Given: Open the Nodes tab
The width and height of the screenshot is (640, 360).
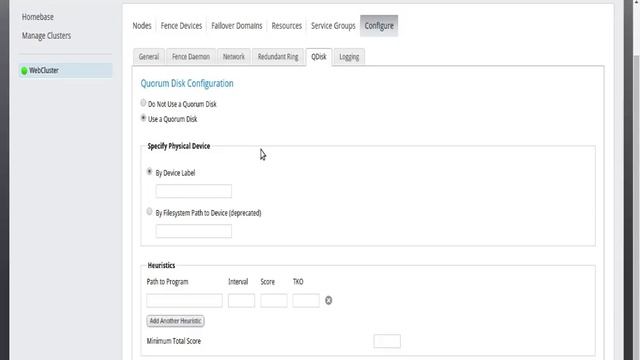Looking at the screenshot, I should coord(142,26).
